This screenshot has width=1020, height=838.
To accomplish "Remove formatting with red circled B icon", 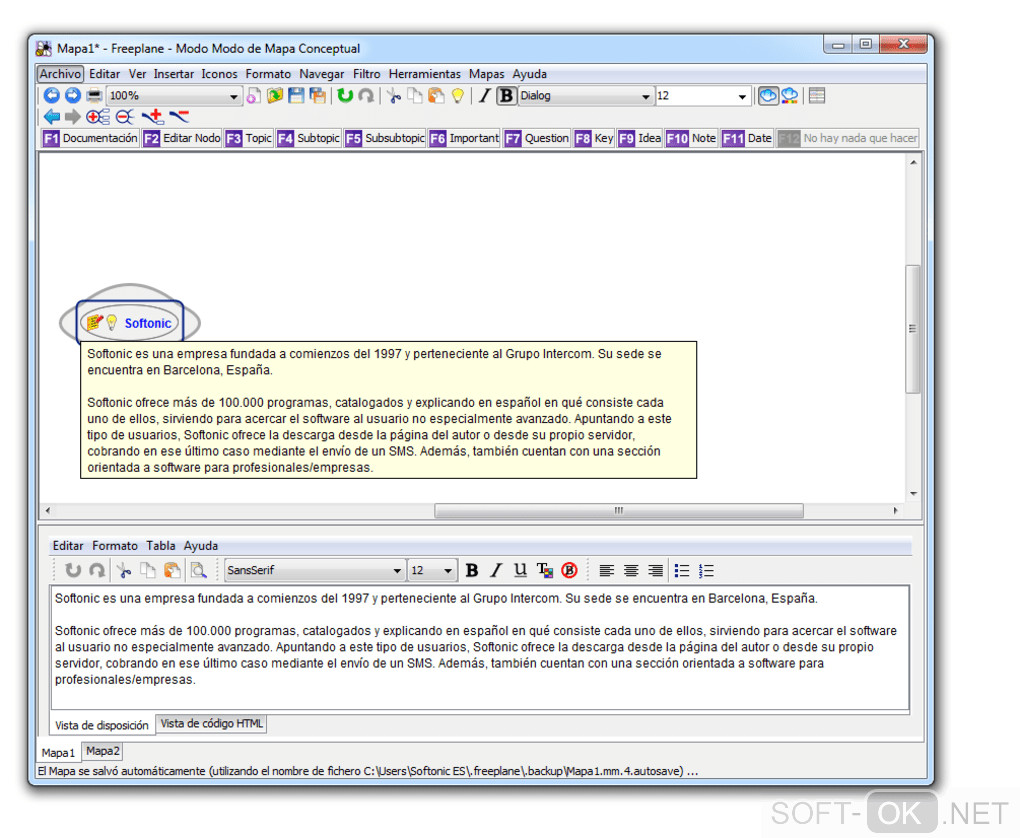I will tap(569, 571).
